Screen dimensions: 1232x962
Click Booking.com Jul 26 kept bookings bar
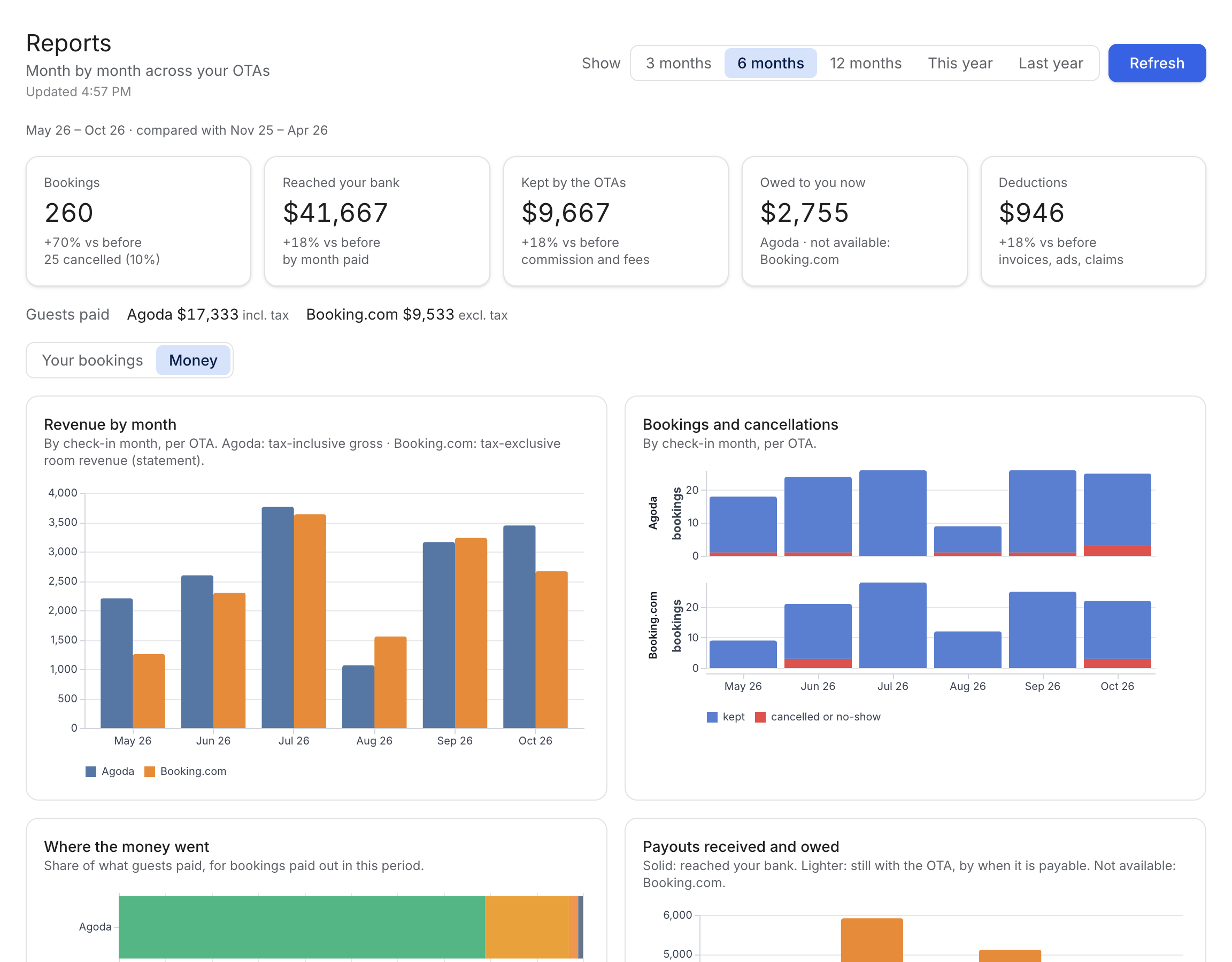click(x=892, y=625)
